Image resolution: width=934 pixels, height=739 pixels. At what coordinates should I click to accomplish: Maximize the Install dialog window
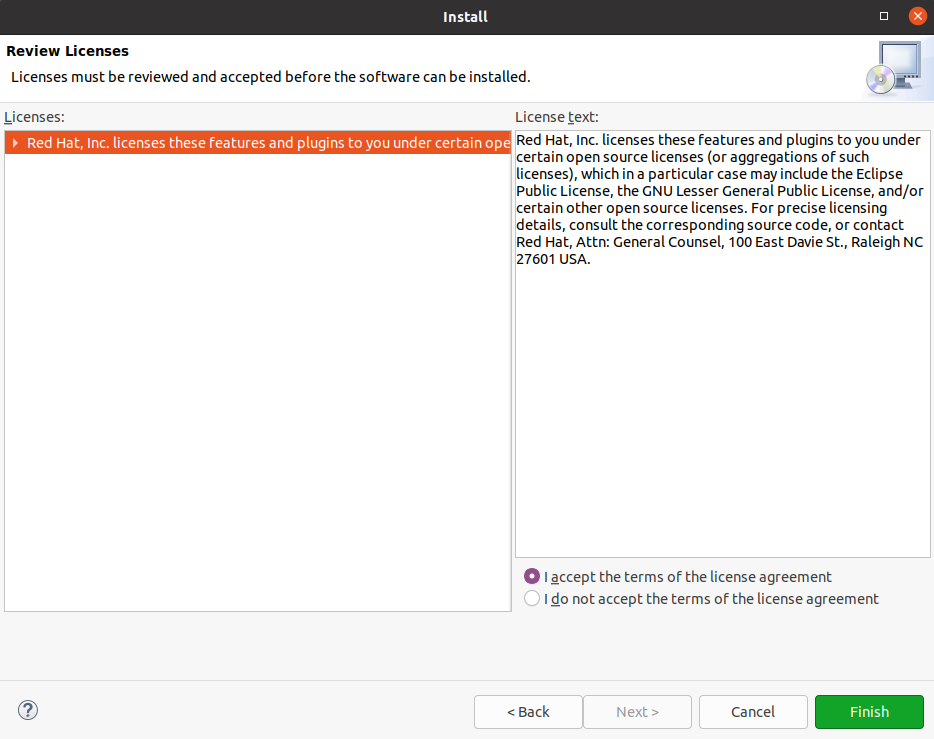point(884,16)
